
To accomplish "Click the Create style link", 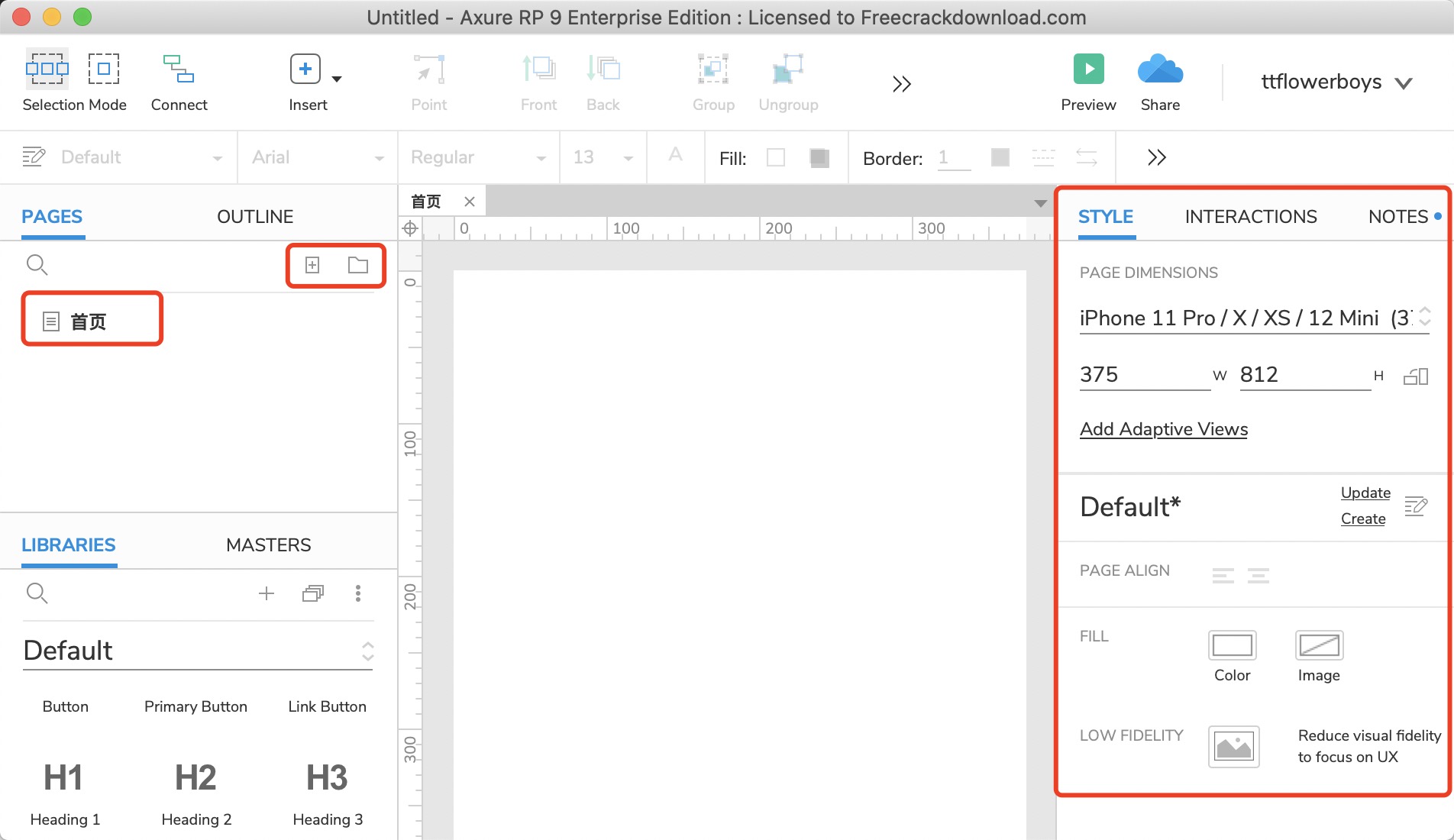I will (1363, 519).
